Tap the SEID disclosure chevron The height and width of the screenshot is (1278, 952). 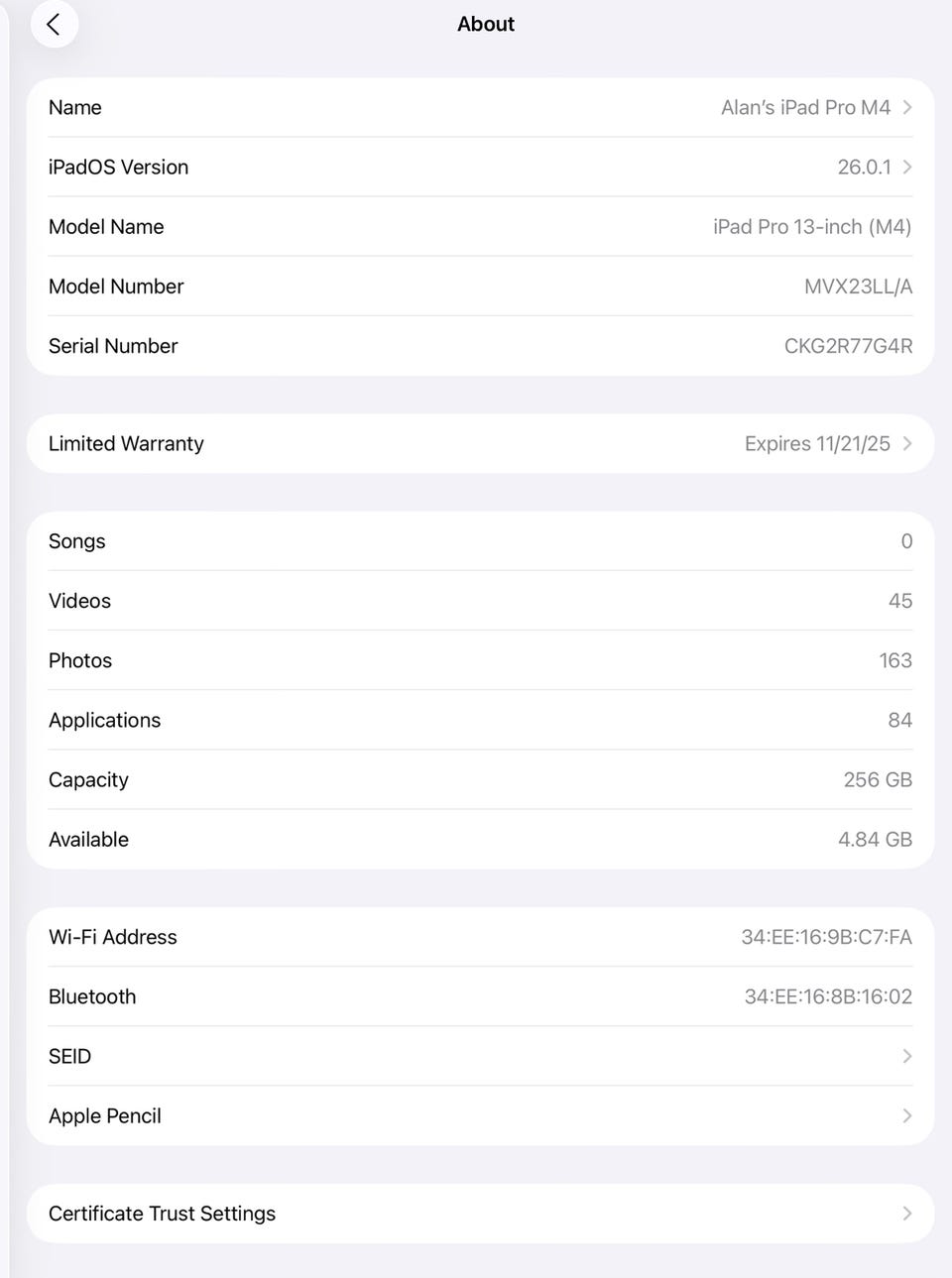point(907,1057)
